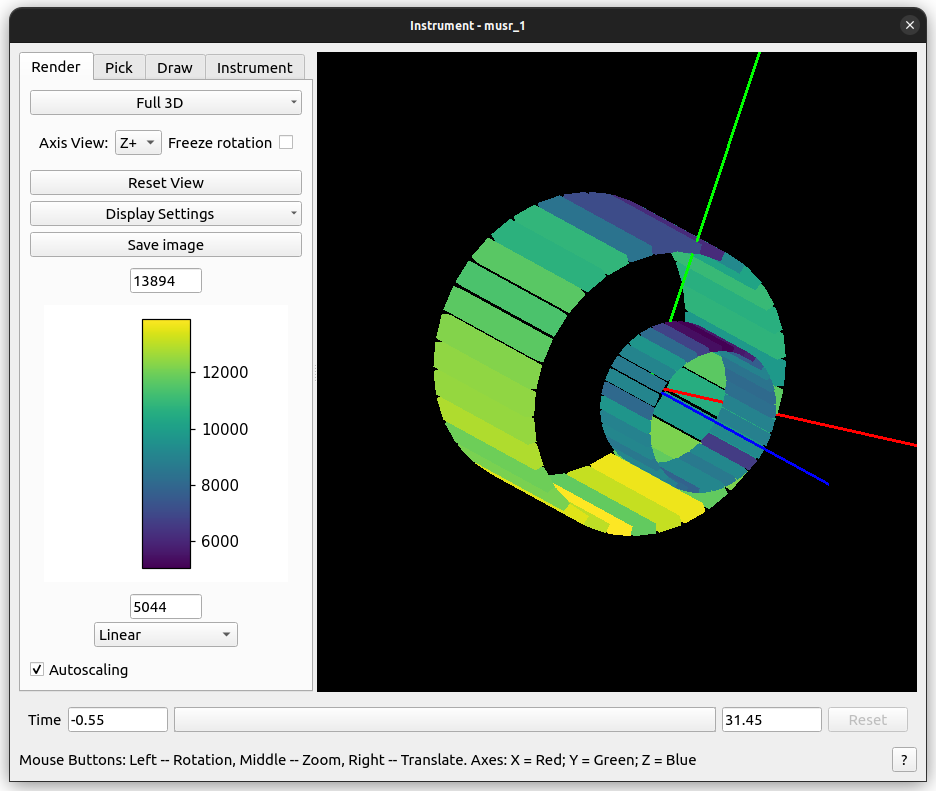
Task: Click the Time start field -0.55
Action: click(x=117, y=720)
